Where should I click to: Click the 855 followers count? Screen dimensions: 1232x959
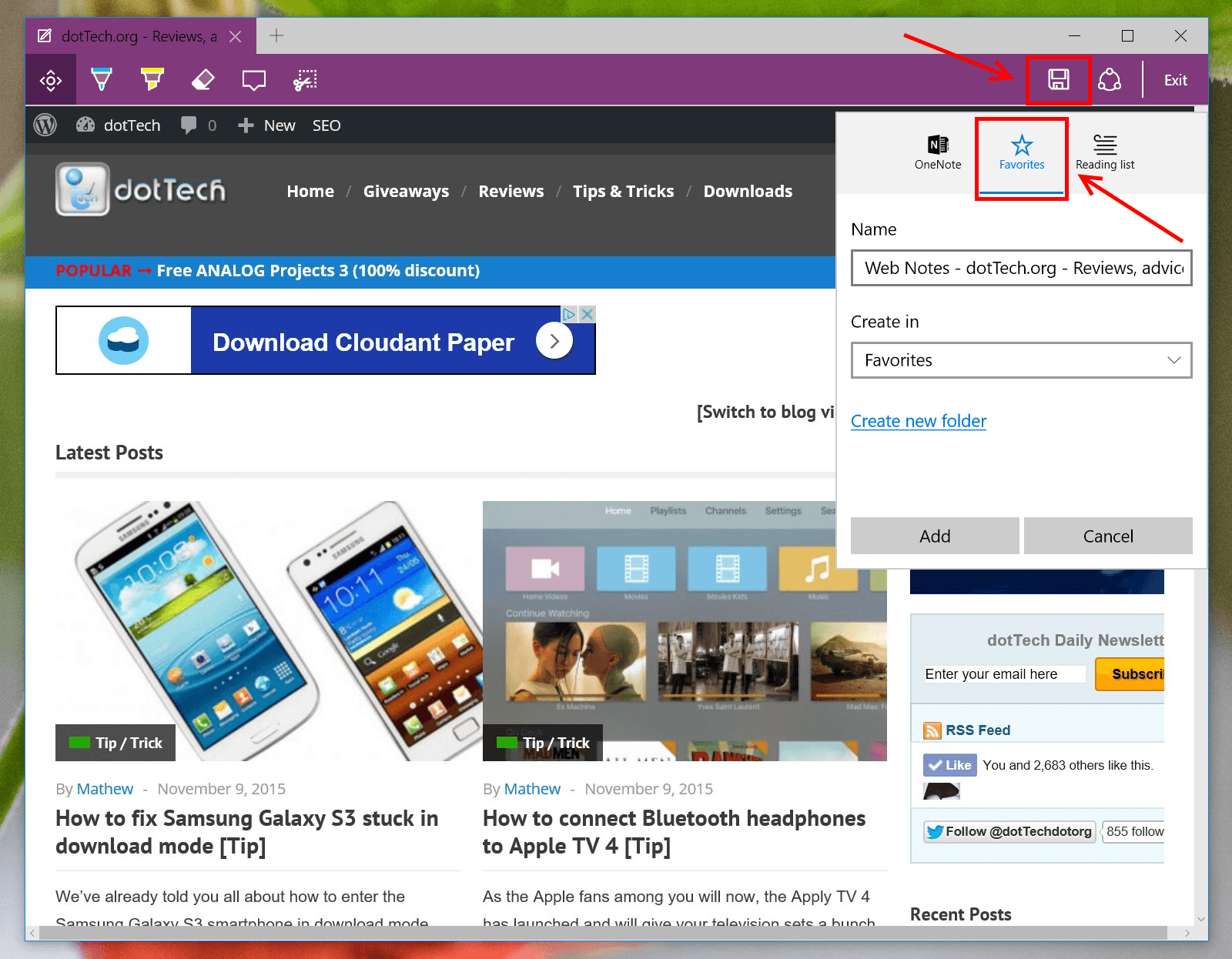pyautogui.click(x=1134, y=831)
